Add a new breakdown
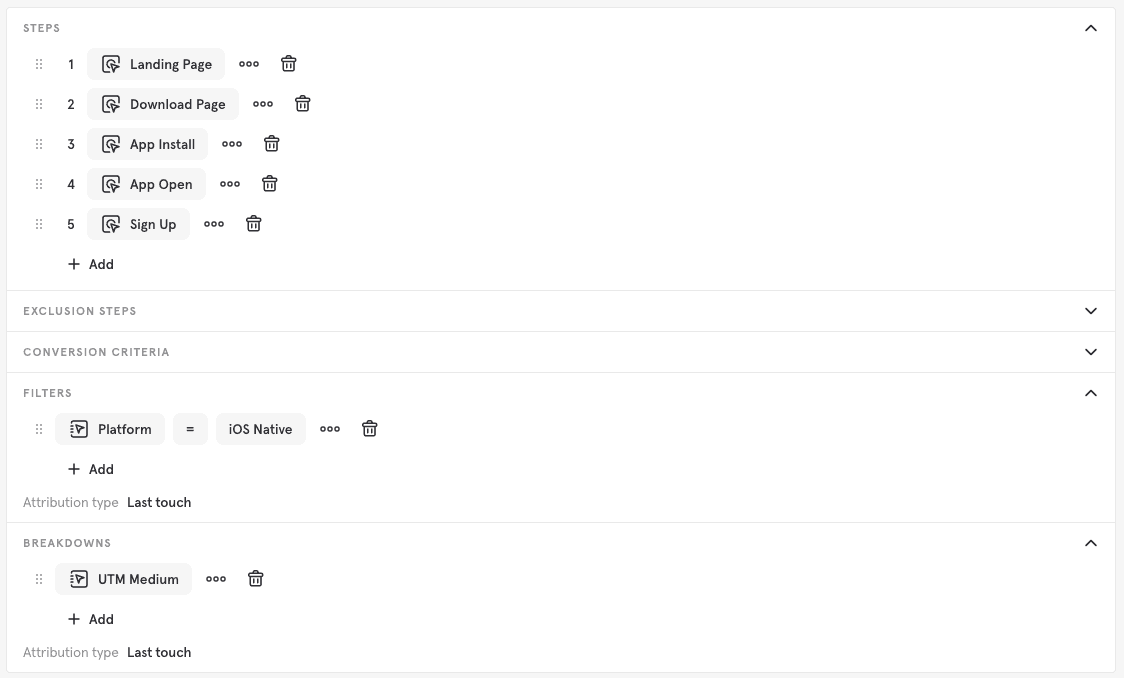 coord(91,619)
